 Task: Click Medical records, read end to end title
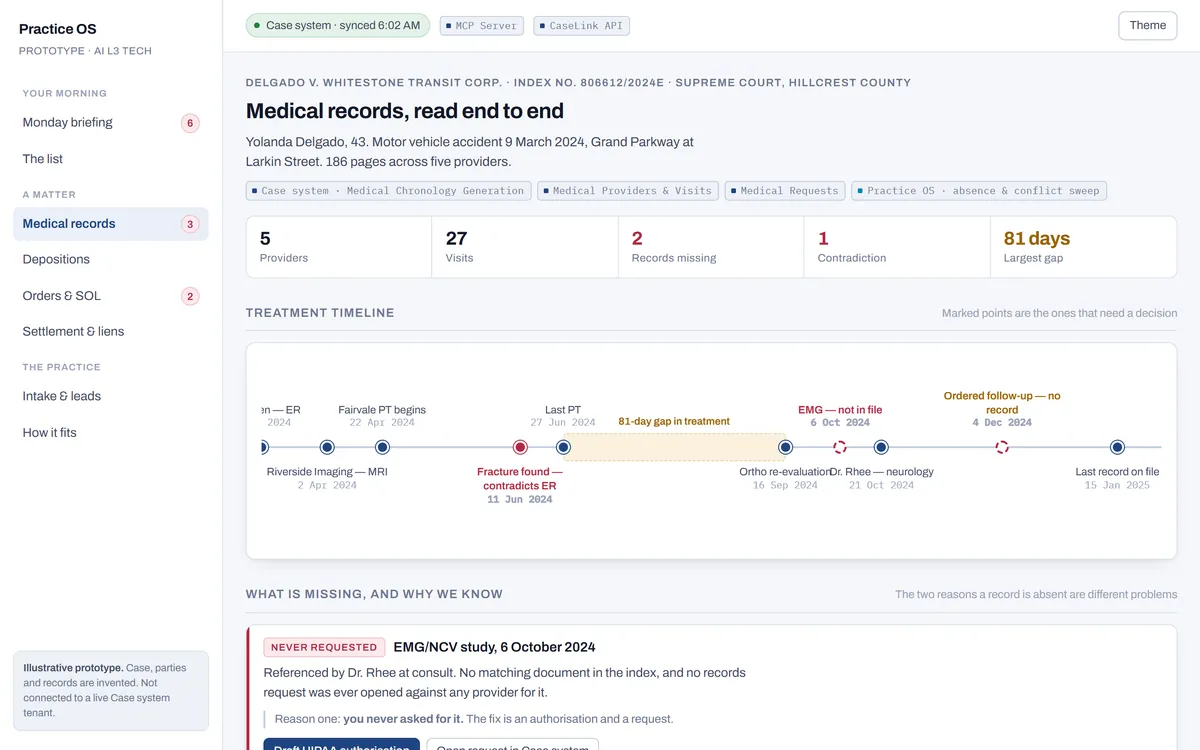click(x=405, y=111)
